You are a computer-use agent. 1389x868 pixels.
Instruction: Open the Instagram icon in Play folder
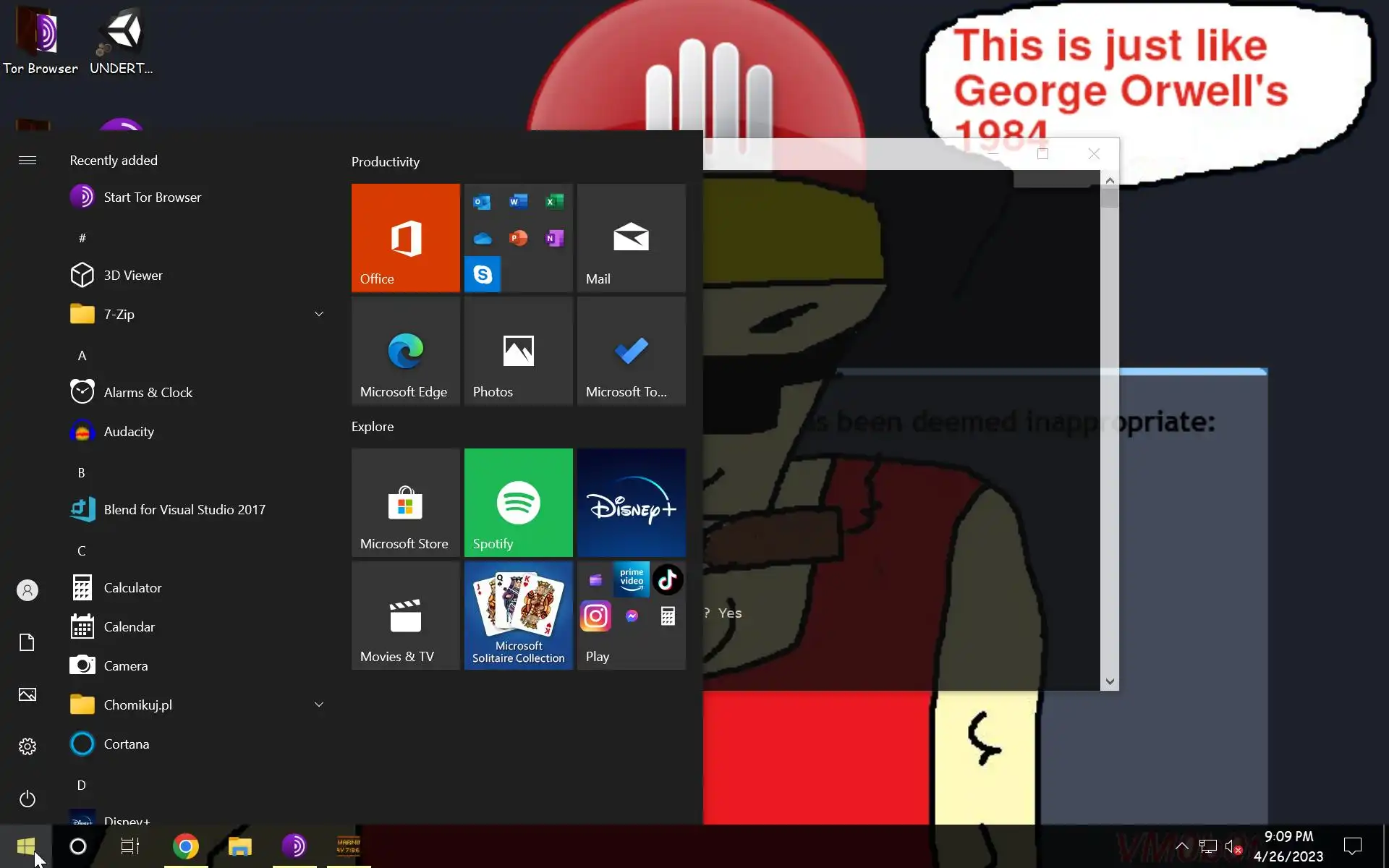click(x=595, y=616)
